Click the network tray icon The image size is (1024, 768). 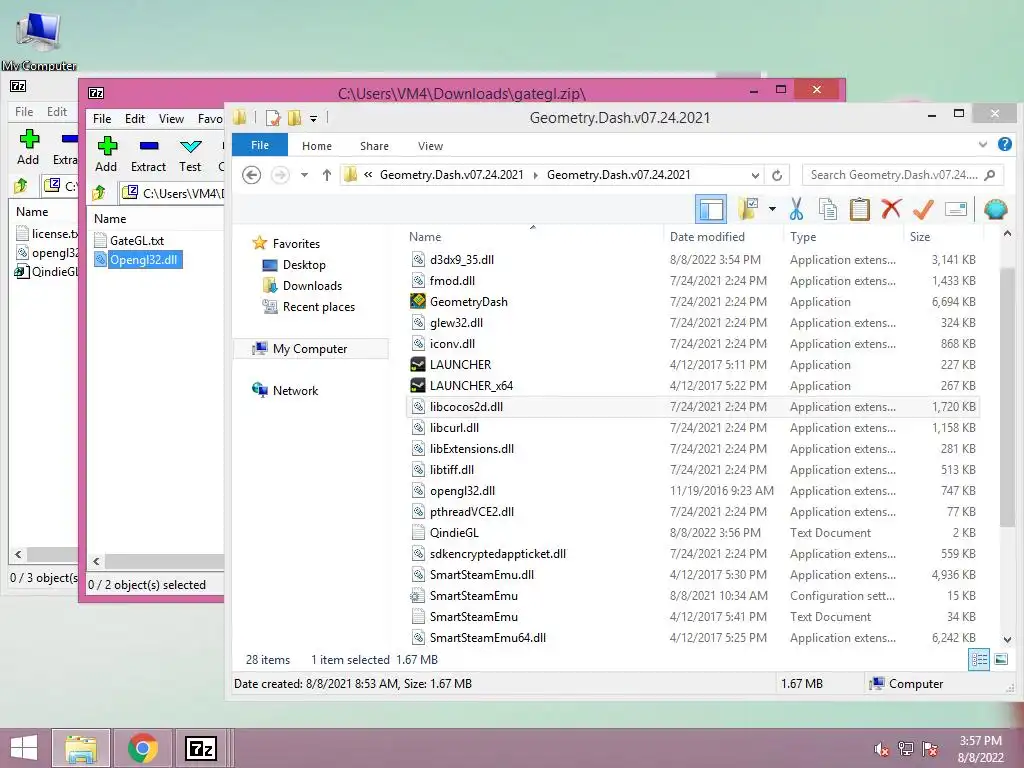[x=905, y=749]
